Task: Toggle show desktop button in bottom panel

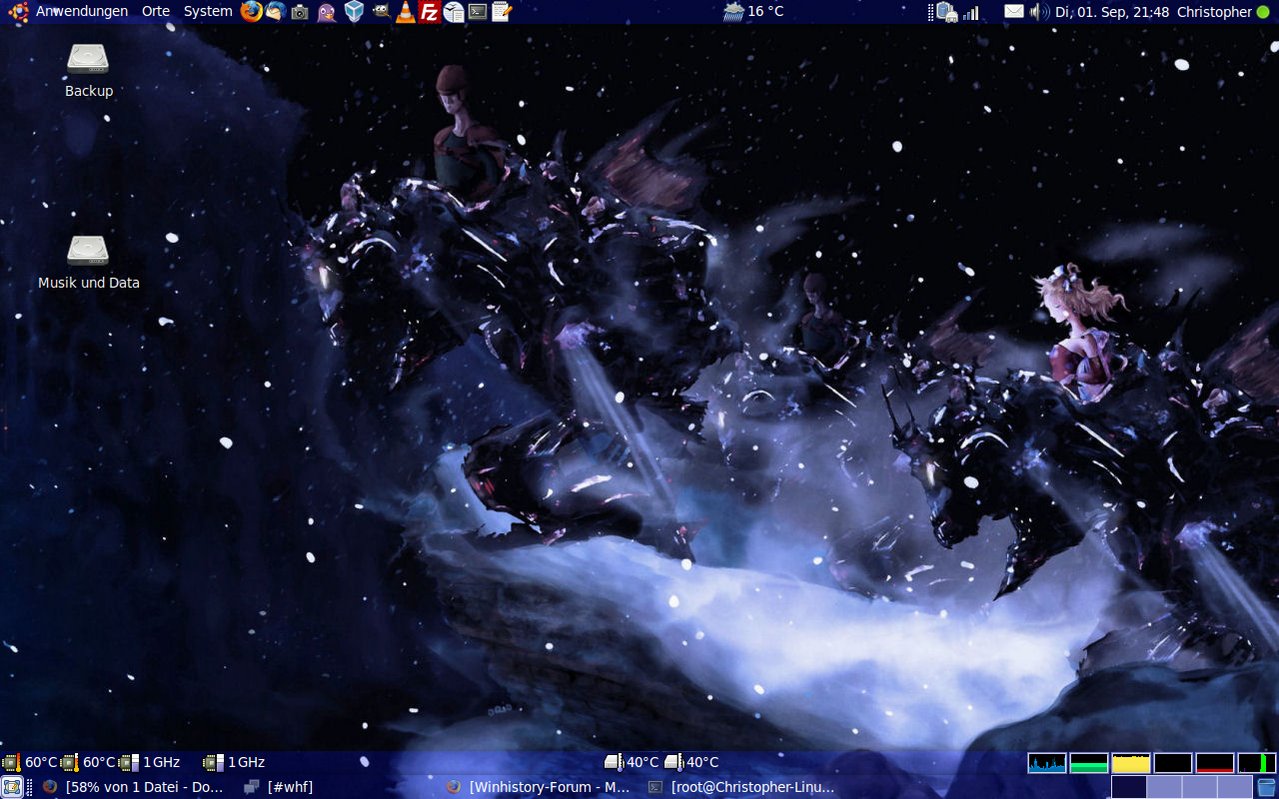Action: pyautogui.click(x=11, y=787)
